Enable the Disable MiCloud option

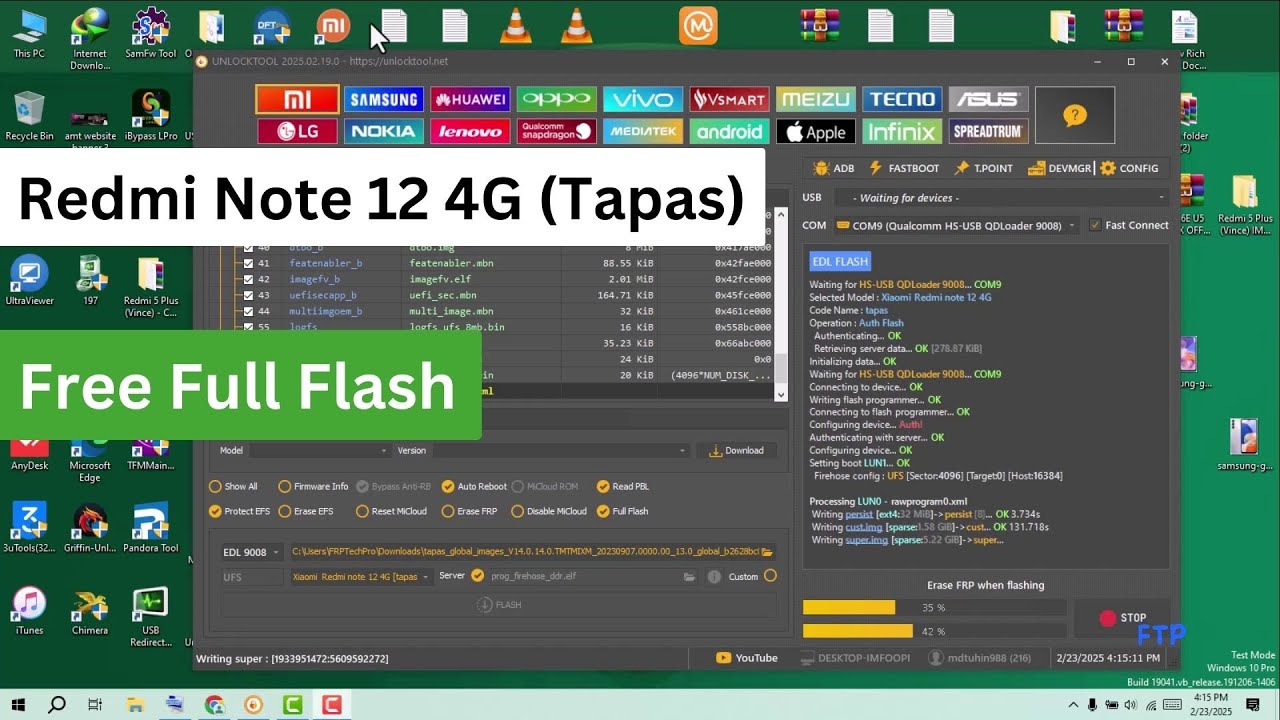point(549,511)
